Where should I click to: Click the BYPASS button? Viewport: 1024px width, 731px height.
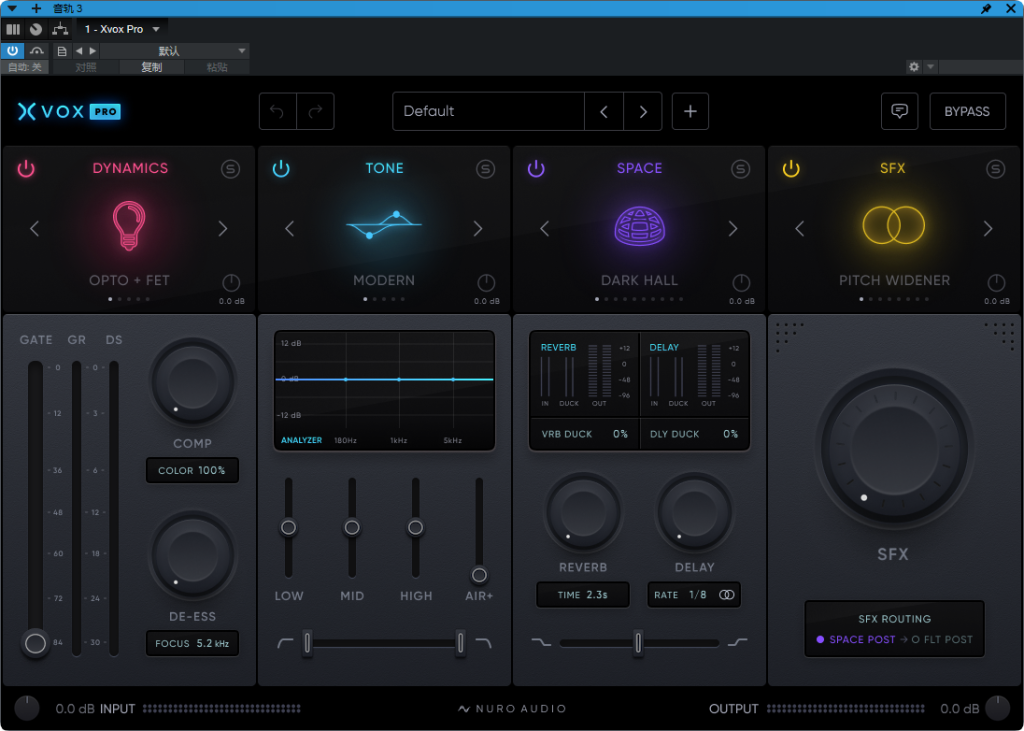(967, 111)
